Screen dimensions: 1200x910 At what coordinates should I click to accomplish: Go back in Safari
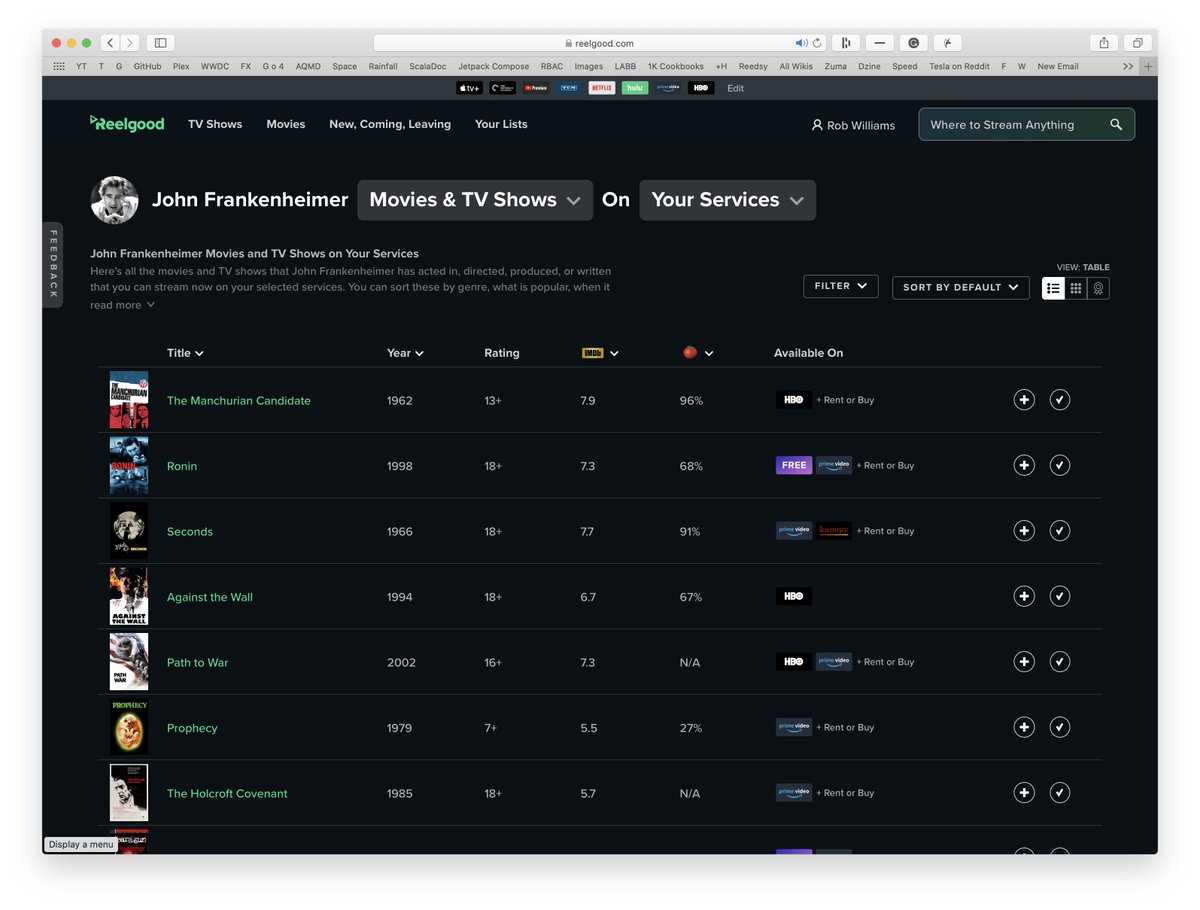pos(110,43)
